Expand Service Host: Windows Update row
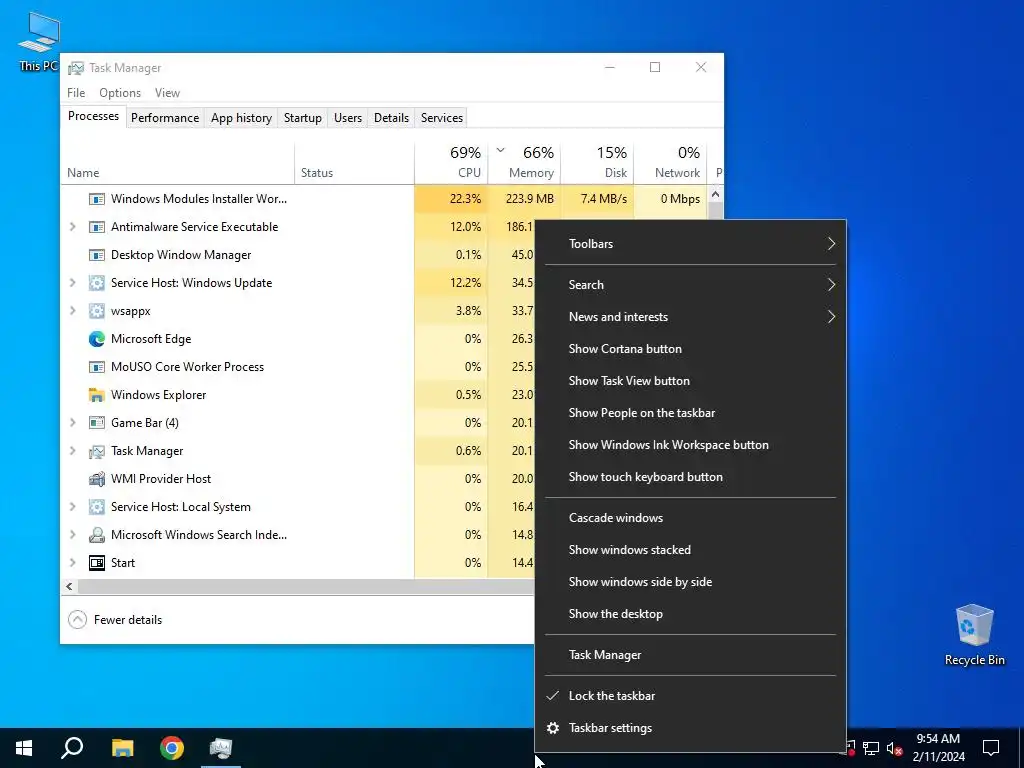 [72, 283]
